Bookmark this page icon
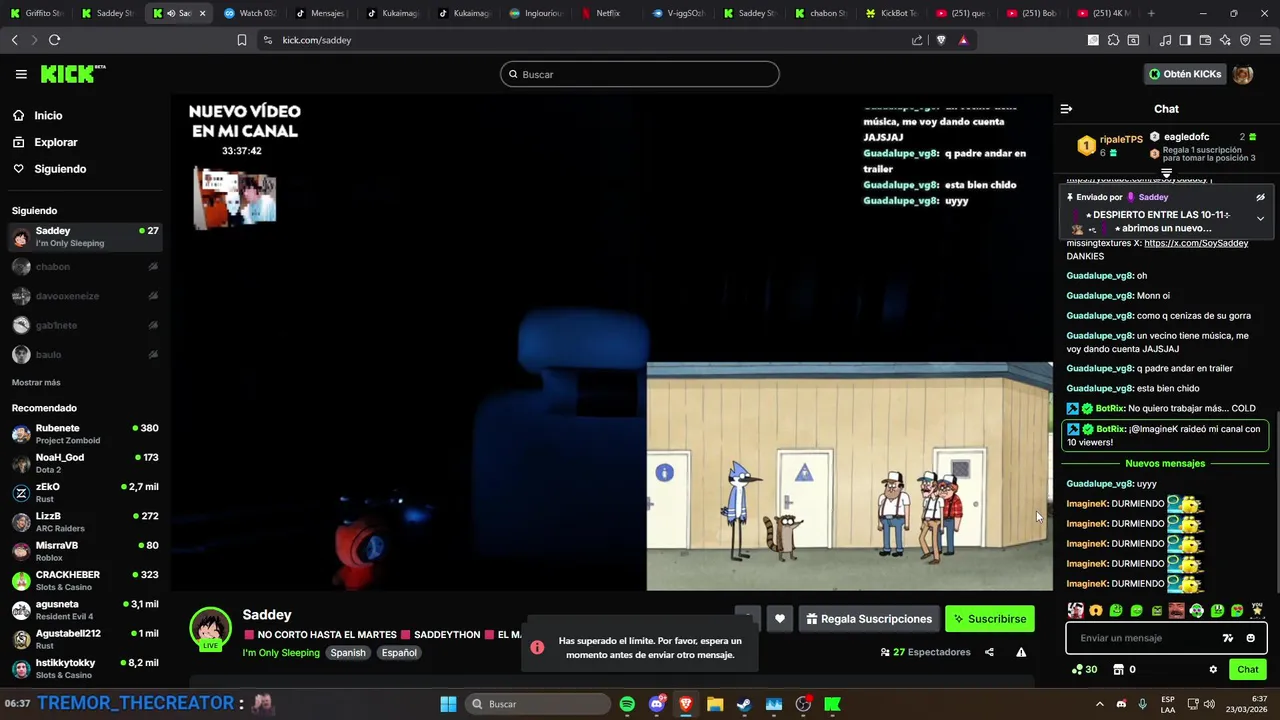The width and height of the screenshot is (1280, 720). (241, 40)
